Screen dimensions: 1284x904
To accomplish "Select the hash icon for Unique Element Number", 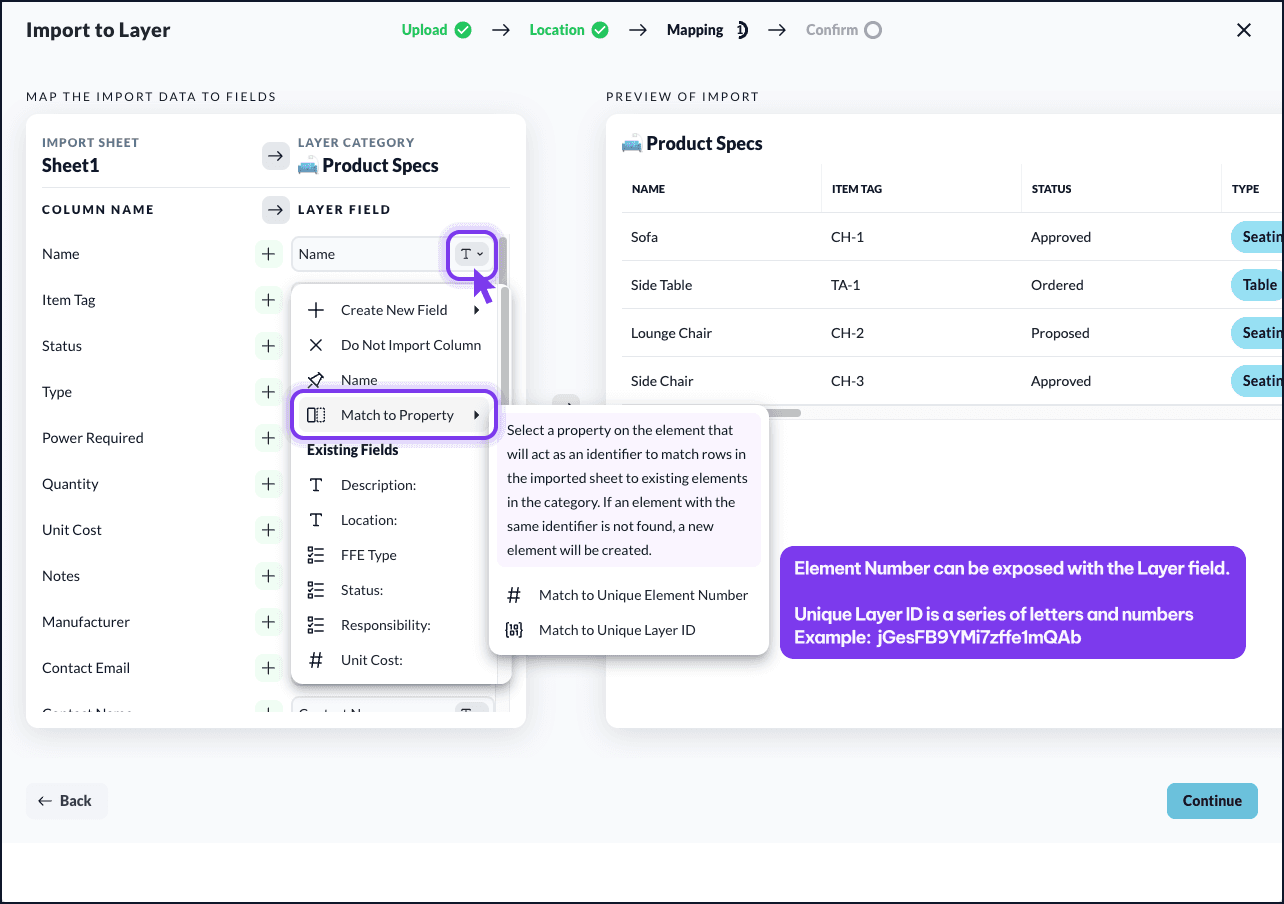I will coord(514,595).
